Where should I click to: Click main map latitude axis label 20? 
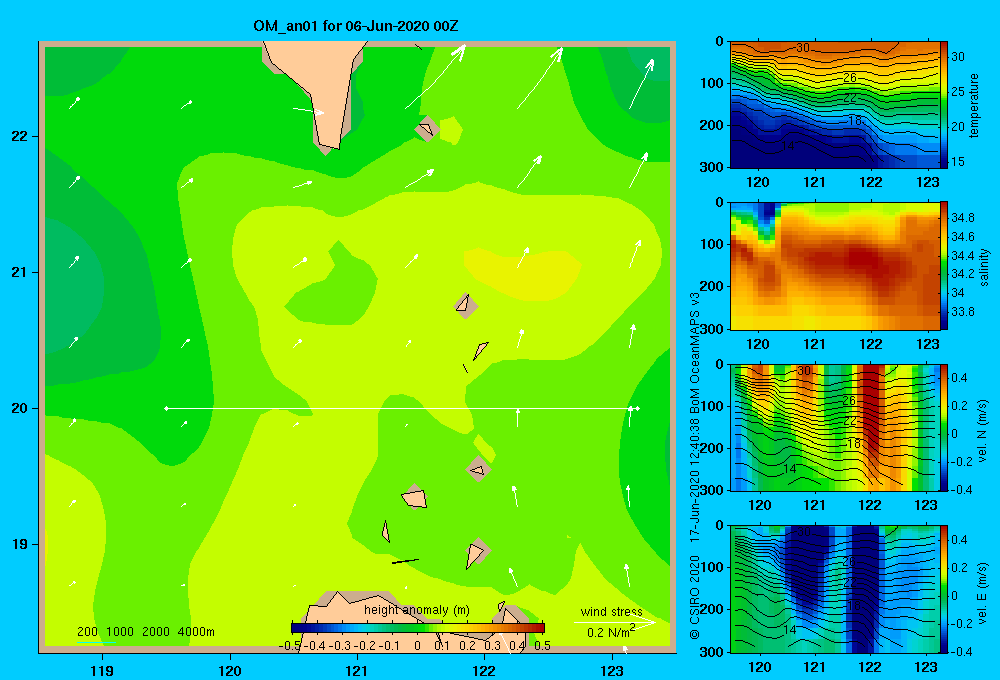19,408
